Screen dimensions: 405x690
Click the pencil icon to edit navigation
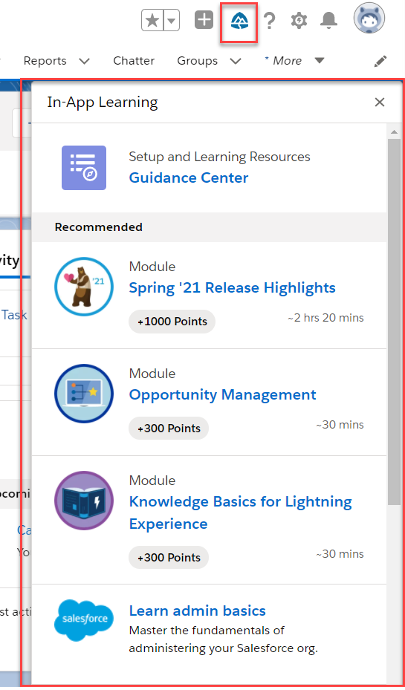(x=380, y=61)
